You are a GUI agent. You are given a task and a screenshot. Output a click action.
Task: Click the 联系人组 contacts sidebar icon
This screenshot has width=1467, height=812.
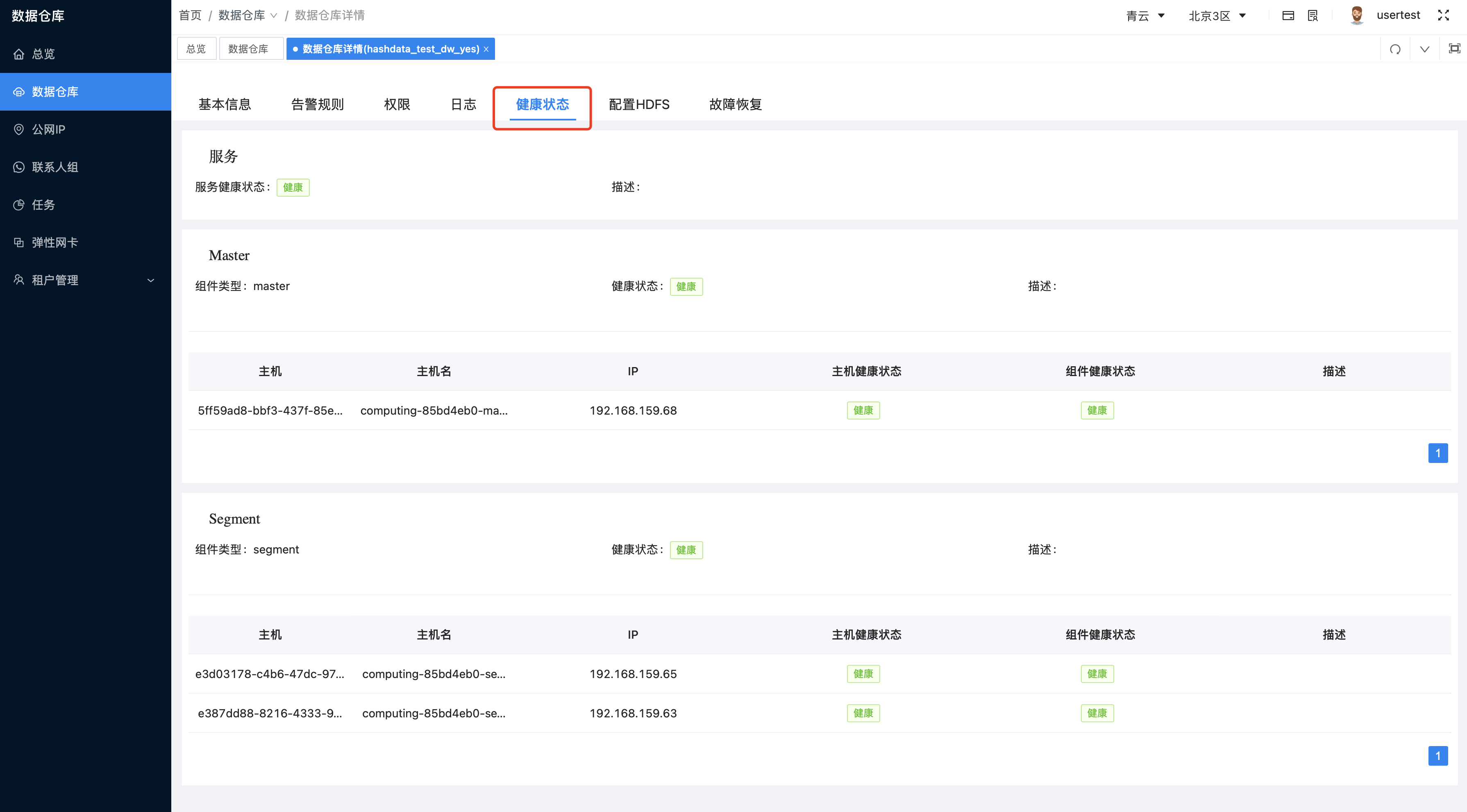[19, 167]
